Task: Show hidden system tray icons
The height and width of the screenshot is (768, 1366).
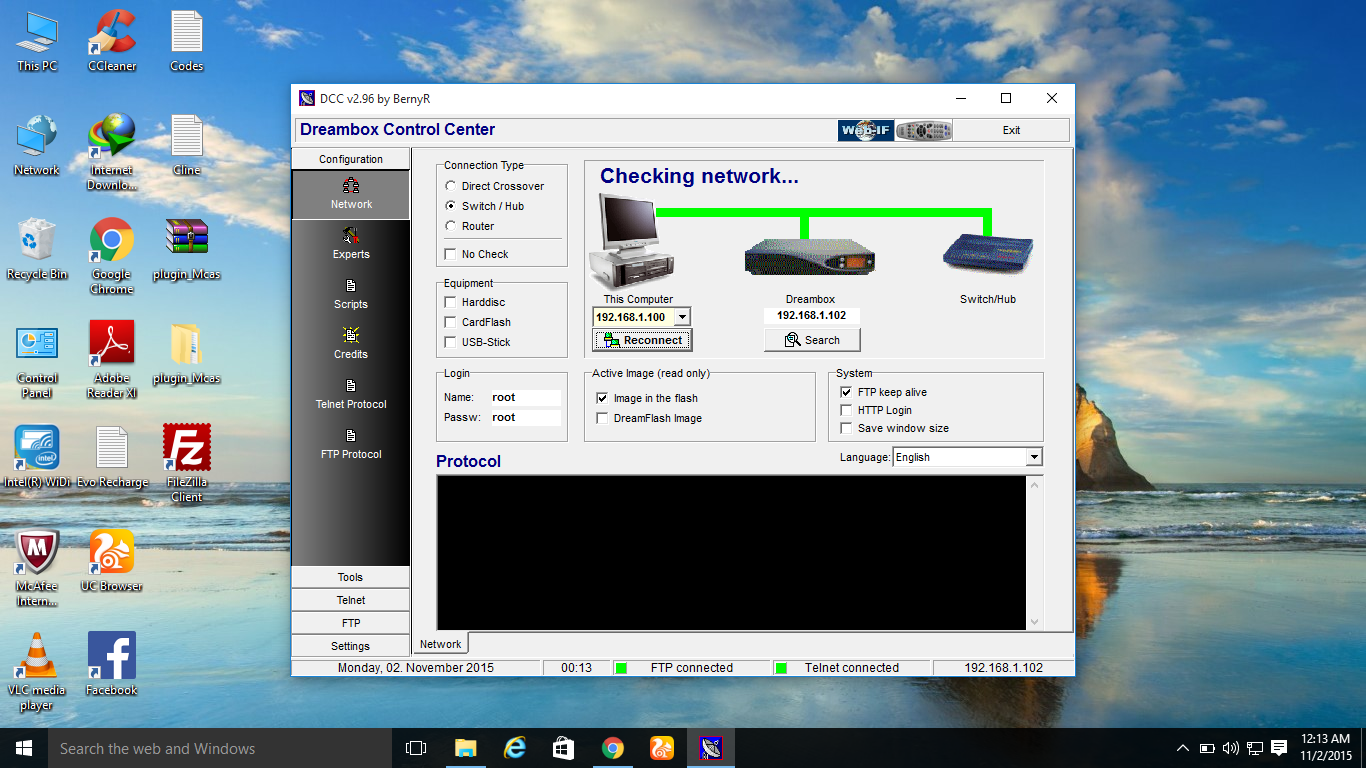Action: [1183, 748]
